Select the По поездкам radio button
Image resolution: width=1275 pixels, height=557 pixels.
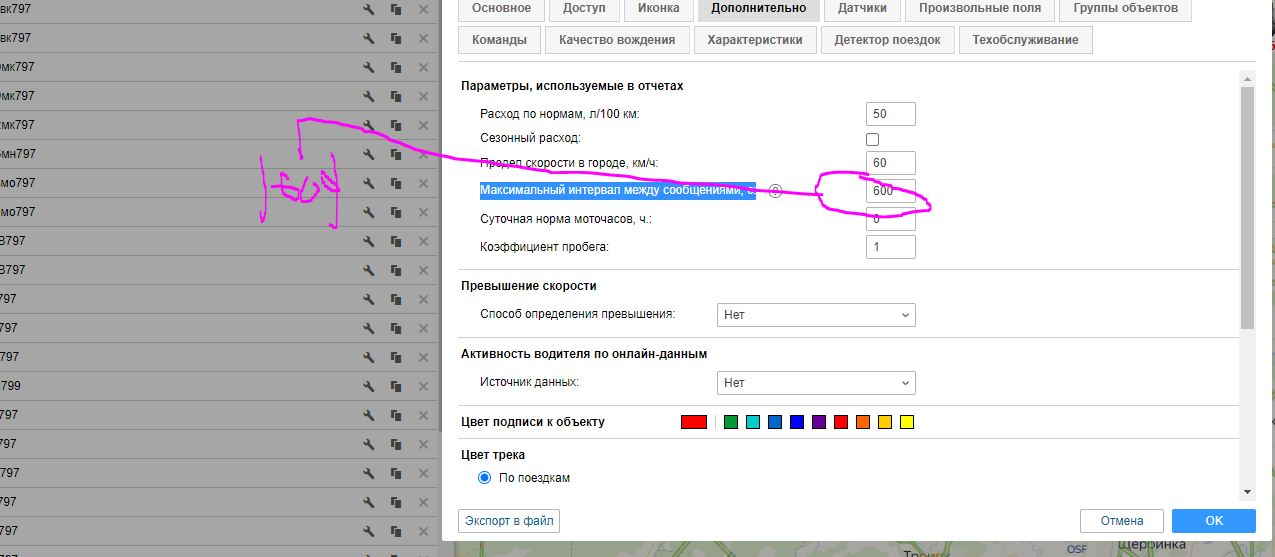point(485,478)
